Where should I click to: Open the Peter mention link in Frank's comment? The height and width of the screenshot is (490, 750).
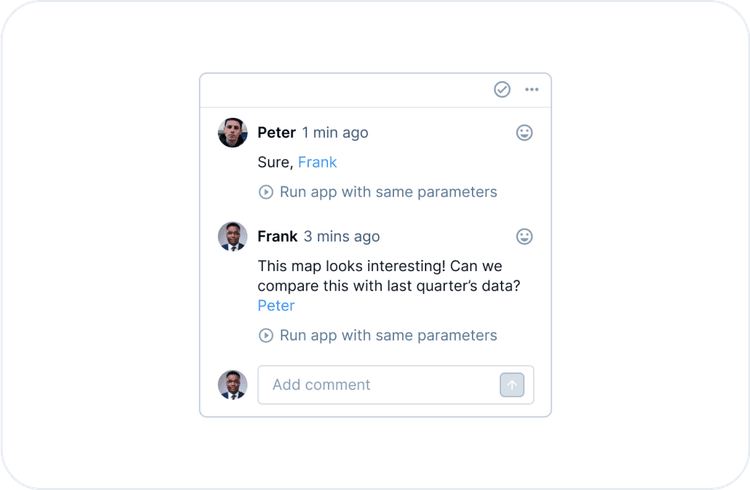(276, 305)
